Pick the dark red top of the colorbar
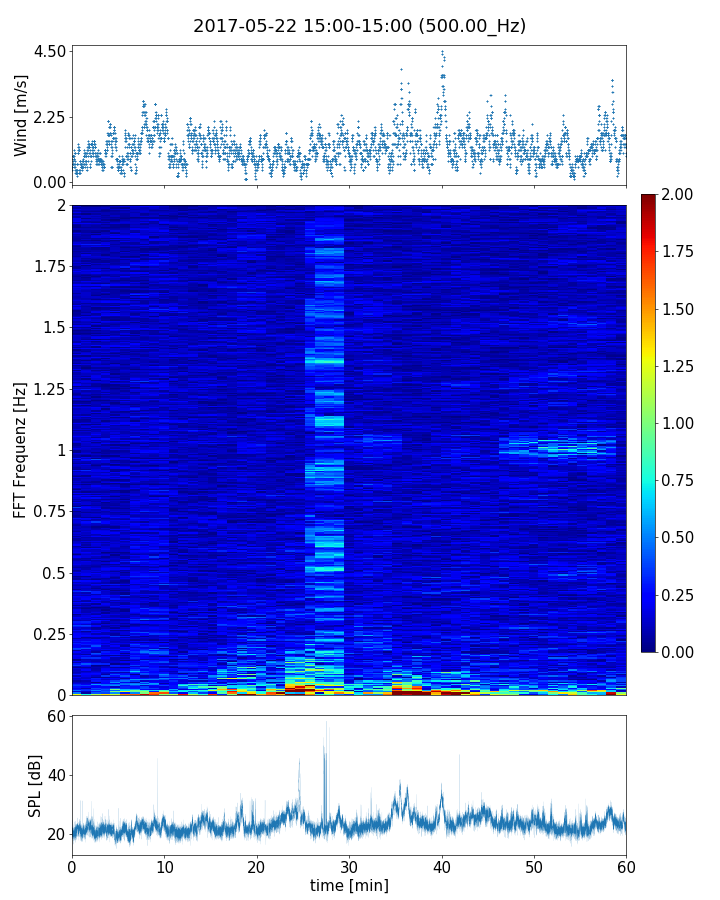The image size is (720, 900). pyautogui.click(x=649, y=198)
